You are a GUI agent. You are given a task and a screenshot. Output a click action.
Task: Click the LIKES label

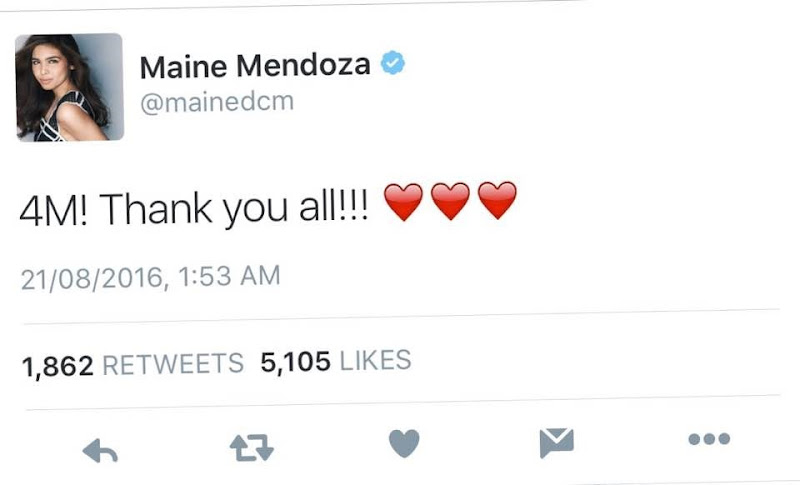(x=375, y=360)
